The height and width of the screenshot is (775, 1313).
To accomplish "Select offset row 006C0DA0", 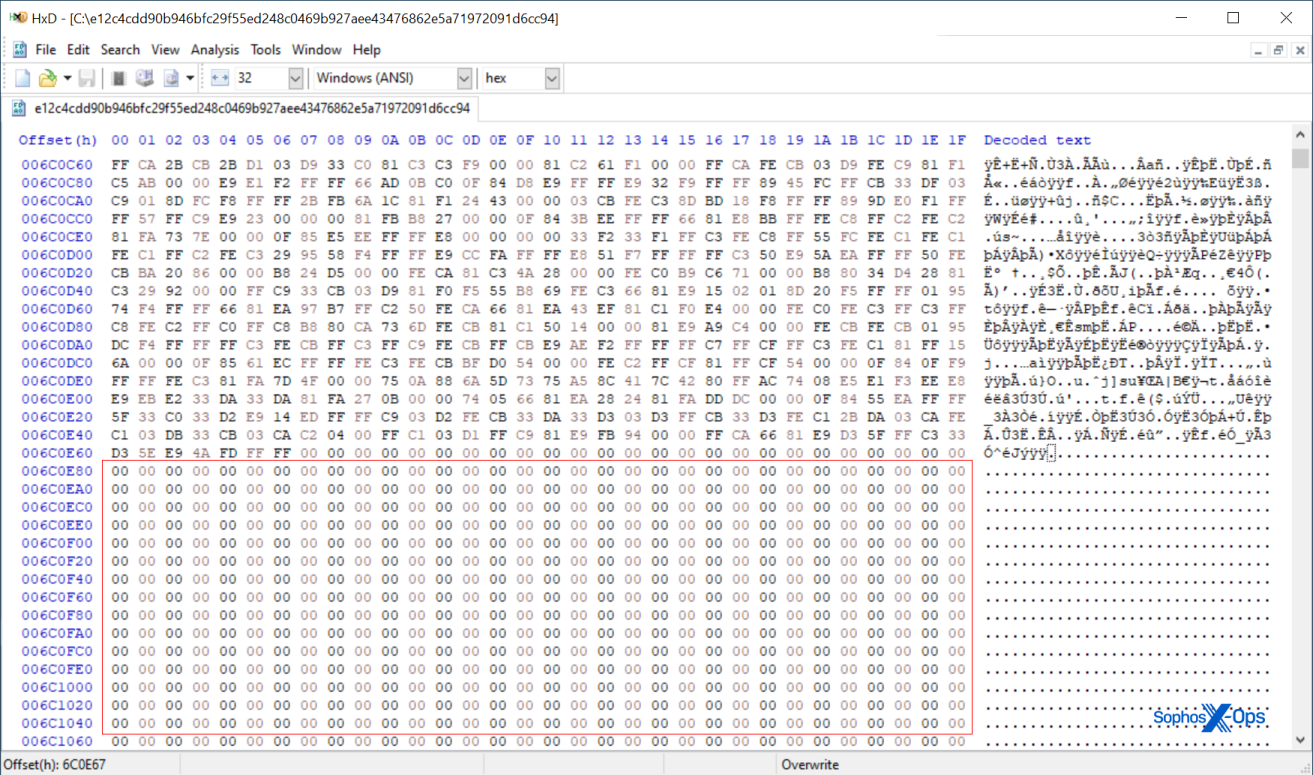I will pos(57,345).
